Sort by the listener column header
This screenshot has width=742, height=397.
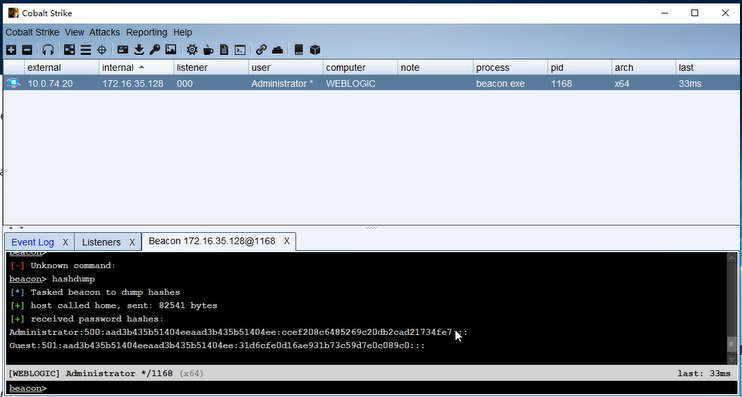(211, 68)
